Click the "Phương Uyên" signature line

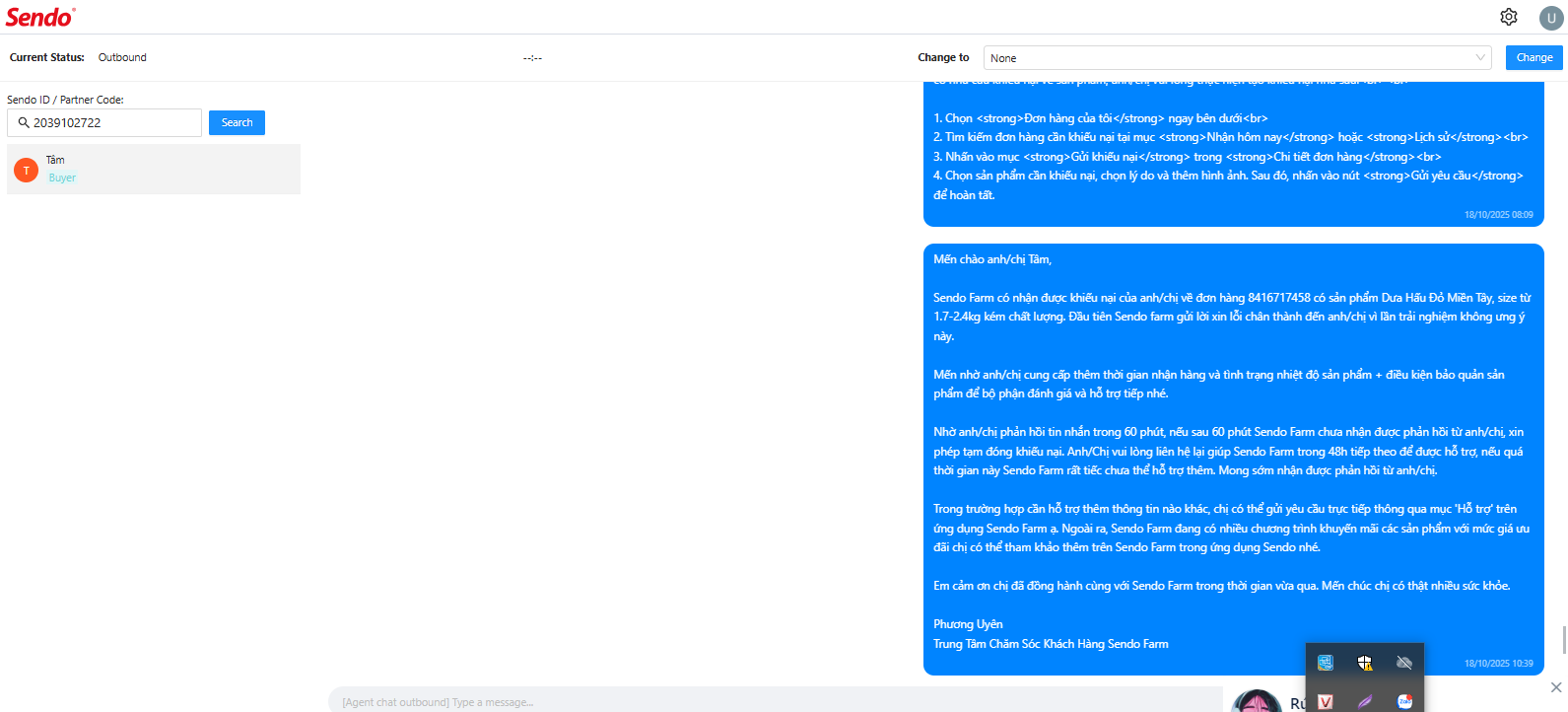tap(968, 624)
